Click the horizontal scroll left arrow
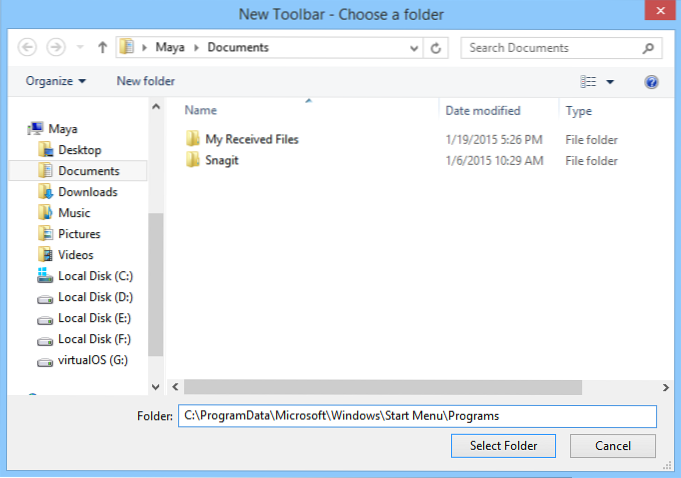The image size is (681, 478). tap(175, 387)
